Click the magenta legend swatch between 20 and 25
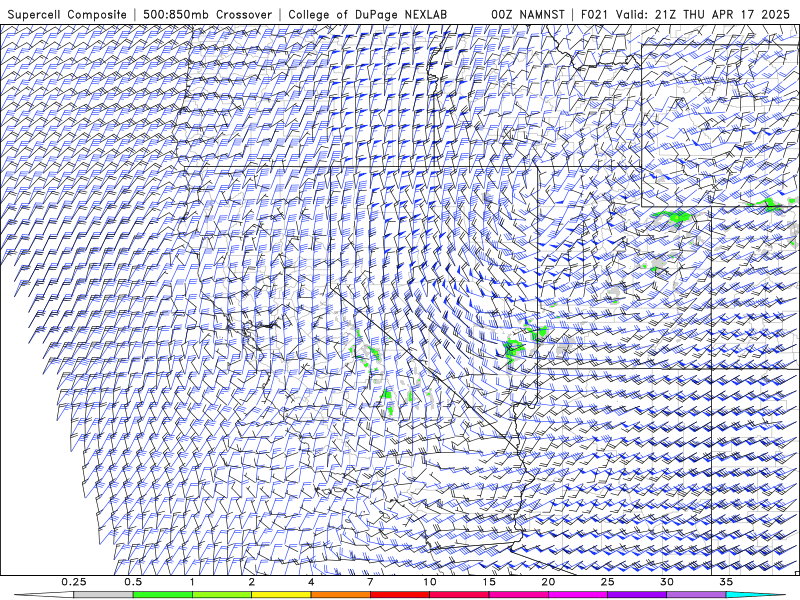This screenshot has width=800, height=600. (578, 595)
